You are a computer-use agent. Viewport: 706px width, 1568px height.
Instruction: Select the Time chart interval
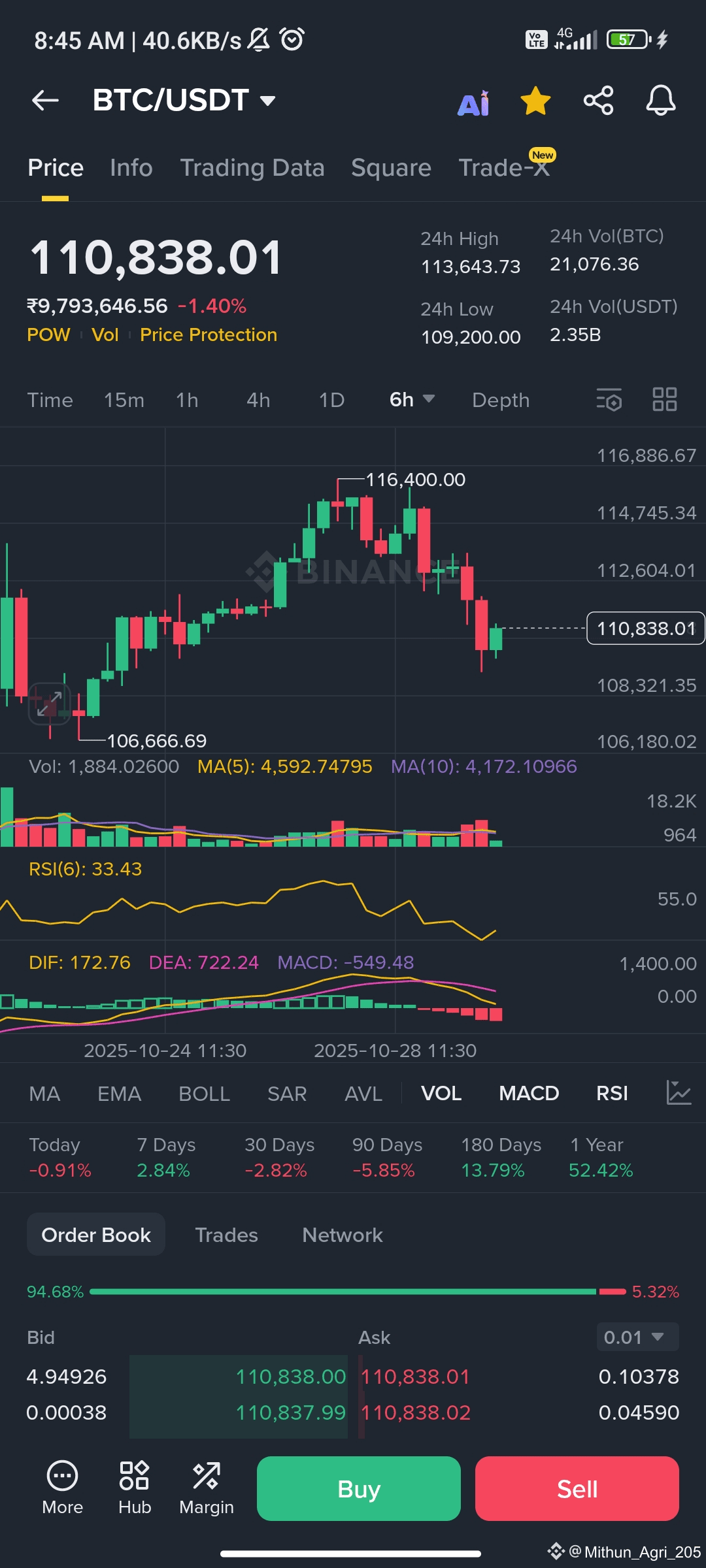(x=50, y=400)
